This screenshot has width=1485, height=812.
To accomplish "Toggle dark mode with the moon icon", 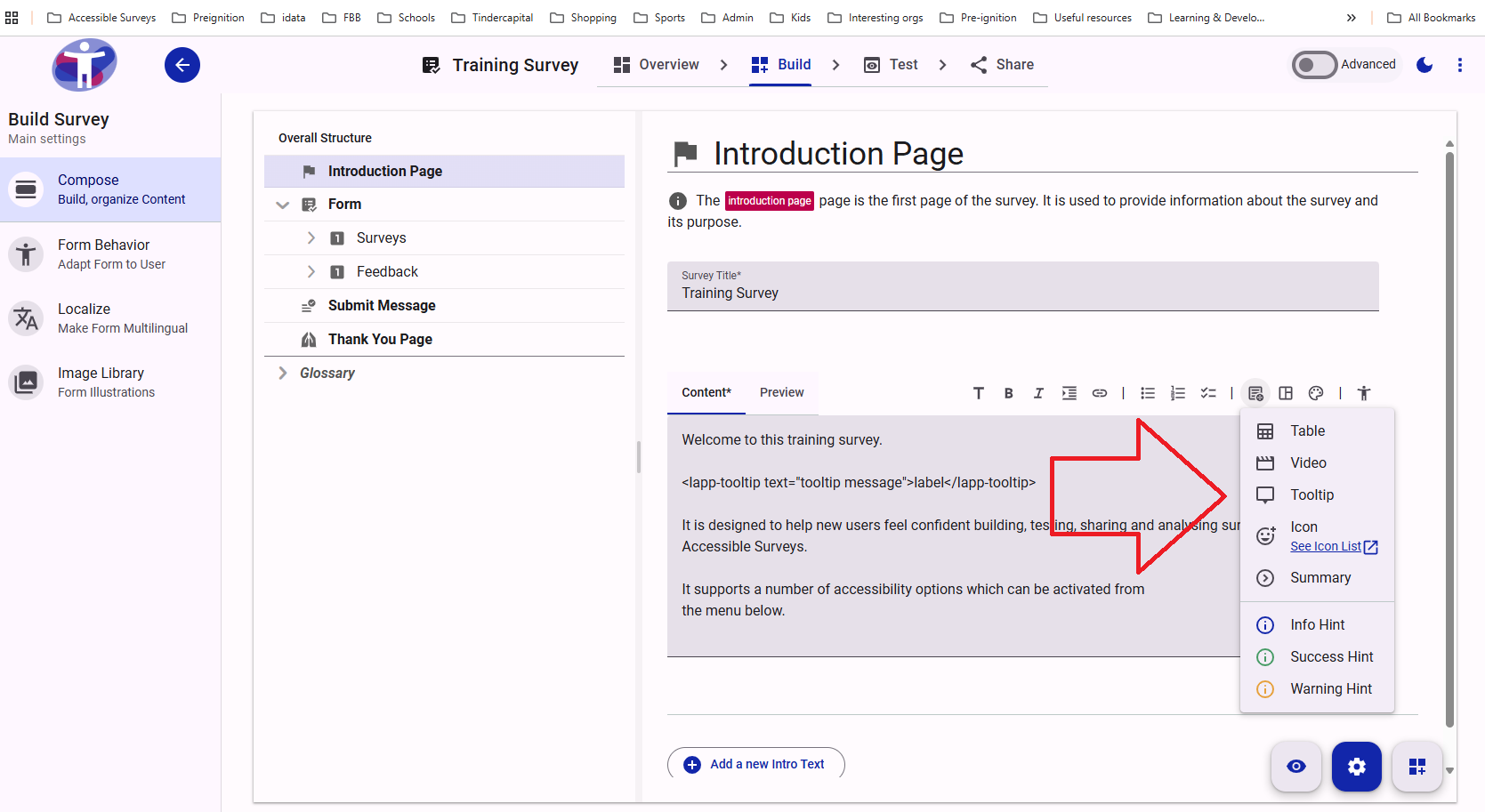I will tap(1424, 65).
